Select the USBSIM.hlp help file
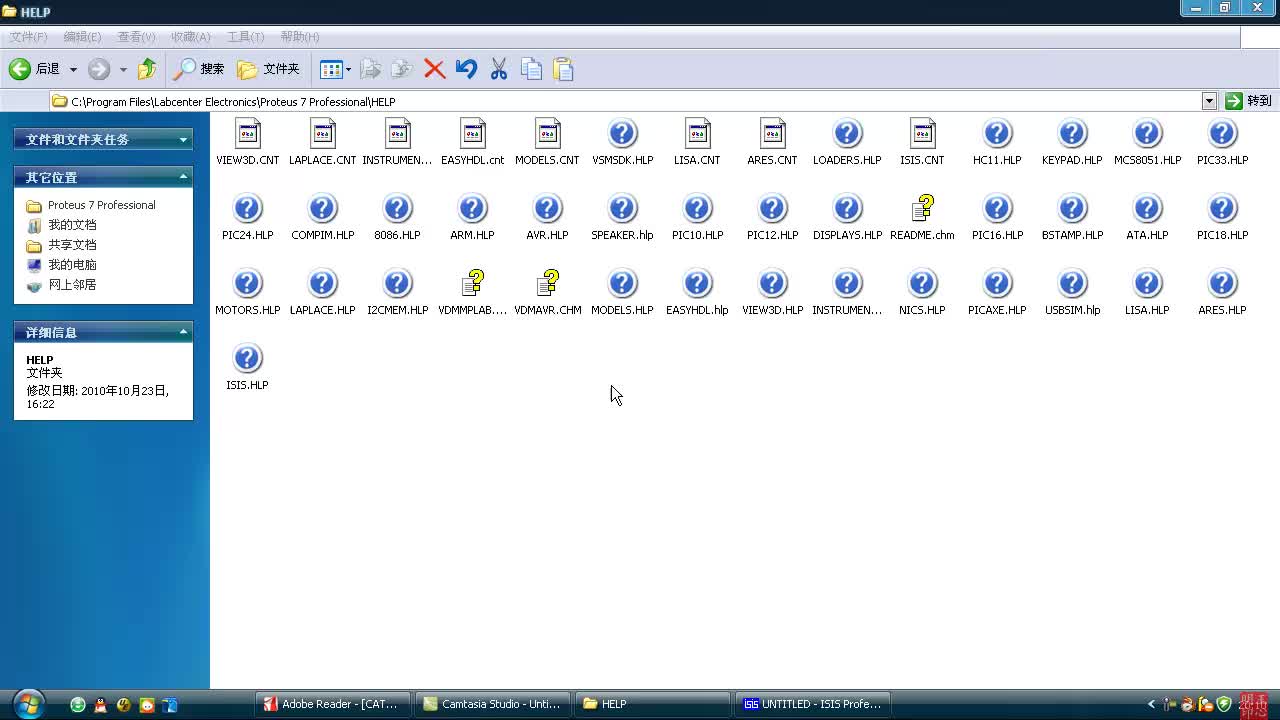The image size is (1280, 720). pos(1072,284)
